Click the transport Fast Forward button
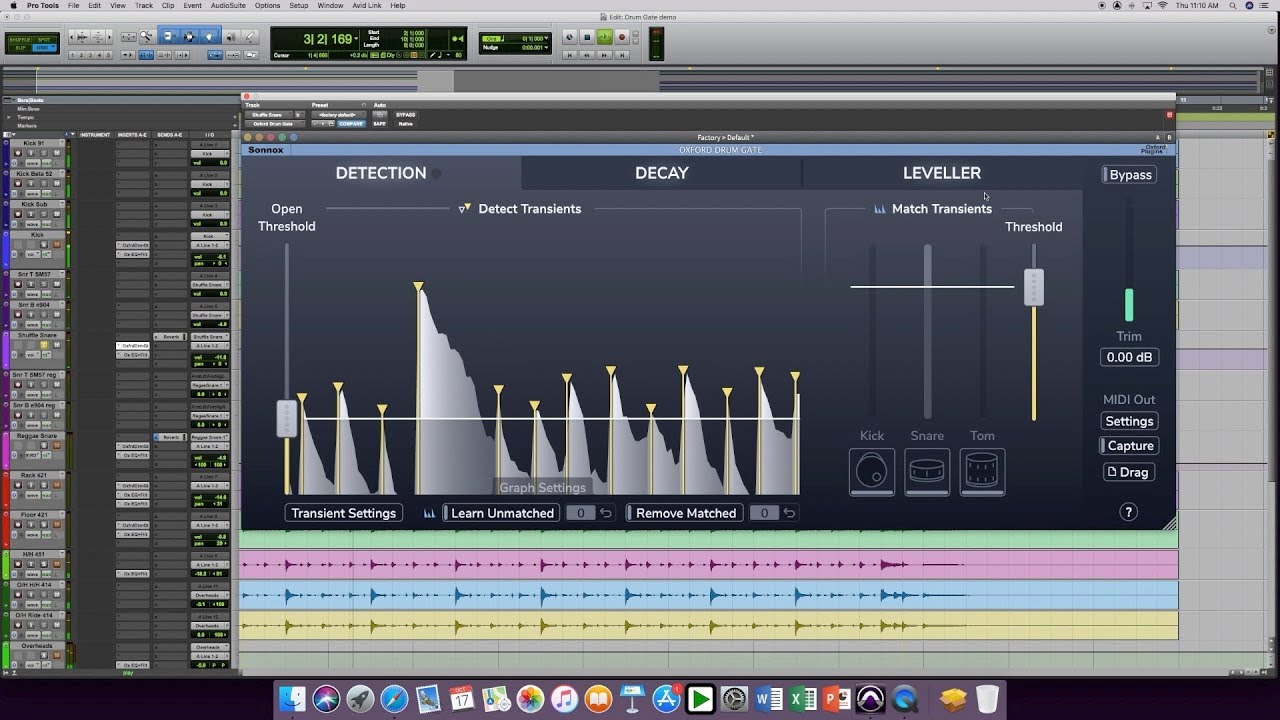1280x720 pixels. [x=605, y=55]
